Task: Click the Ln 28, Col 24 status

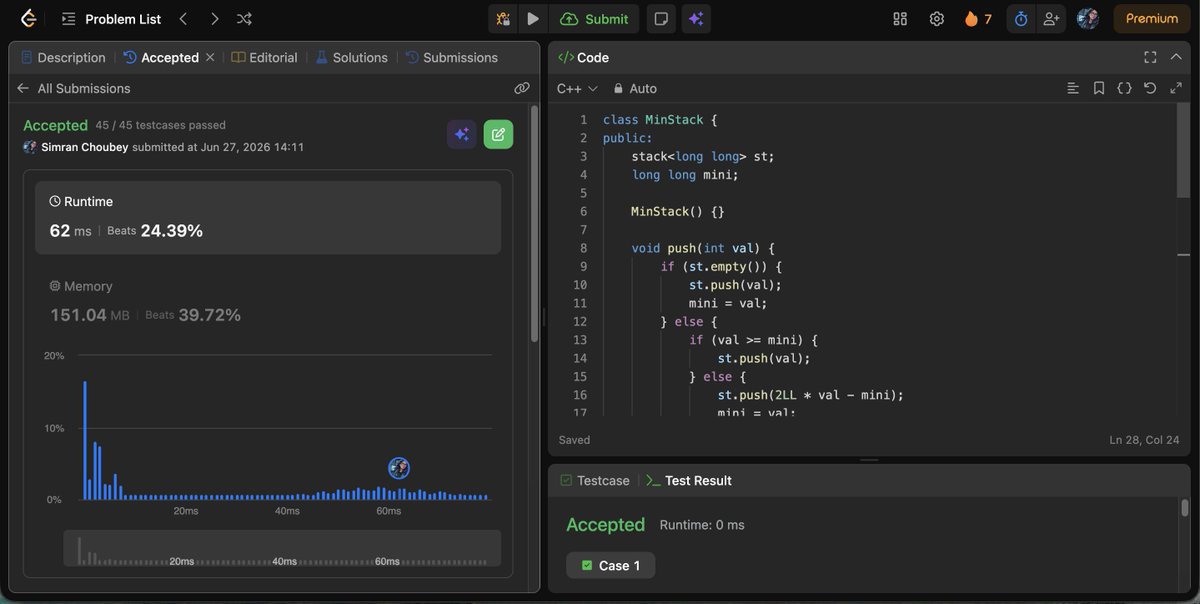Action: [1145, 440]
